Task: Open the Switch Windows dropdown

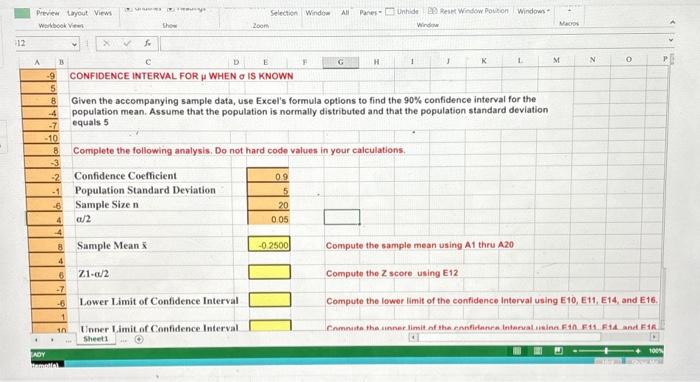Action: (533, 11)
